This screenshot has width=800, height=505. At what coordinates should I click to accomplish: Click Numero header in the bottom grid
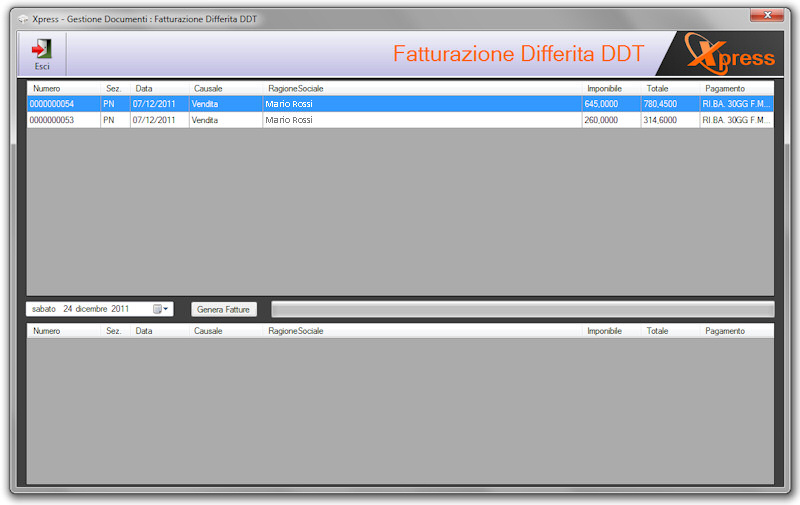63,331
